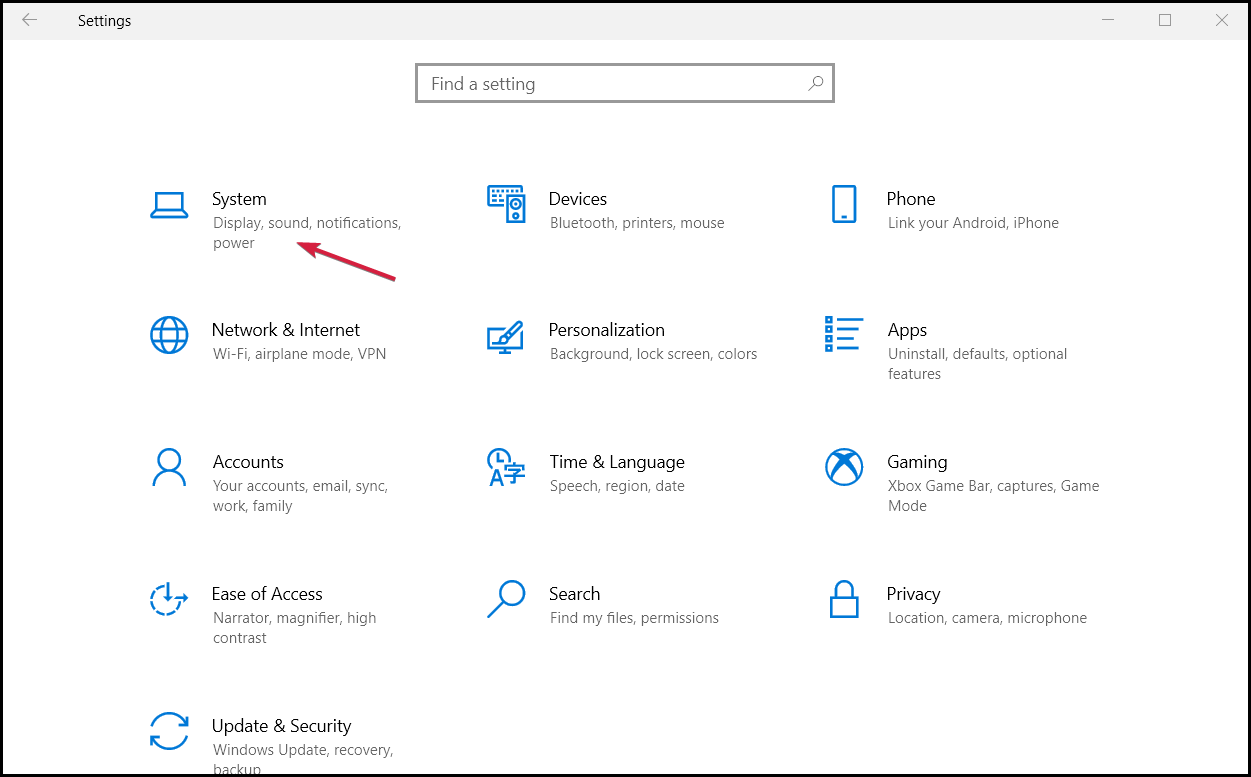The height and width of the screenshot is (777, 1251).
Task: Click the Privacy padlock icon
Action: coord(844,599)
